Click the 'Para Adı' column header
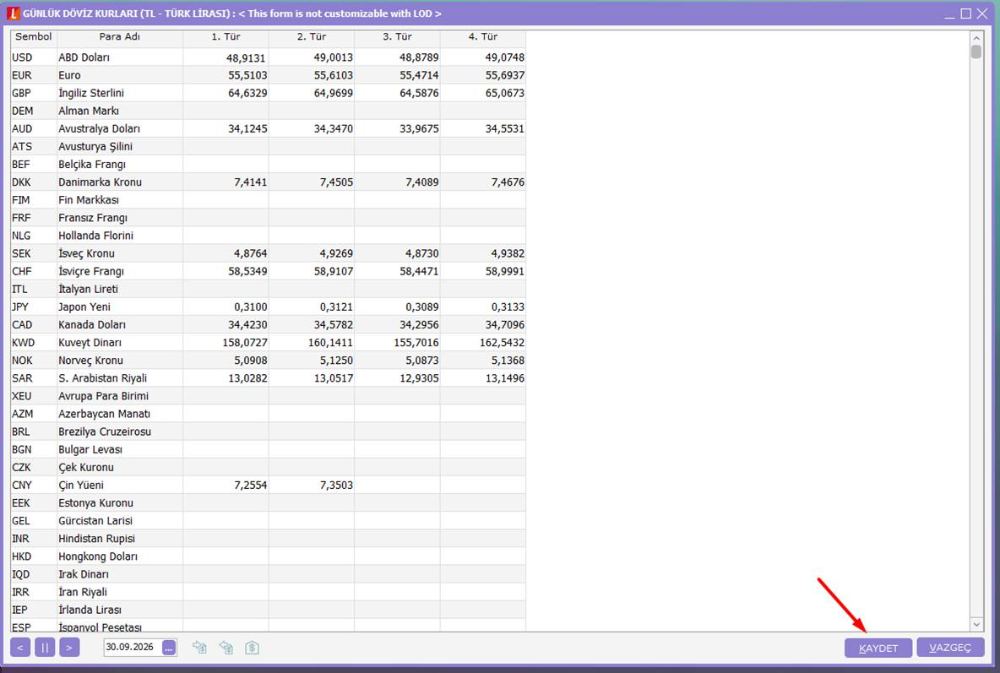This screenshot has height=673, width=1000. click(120, 37)
